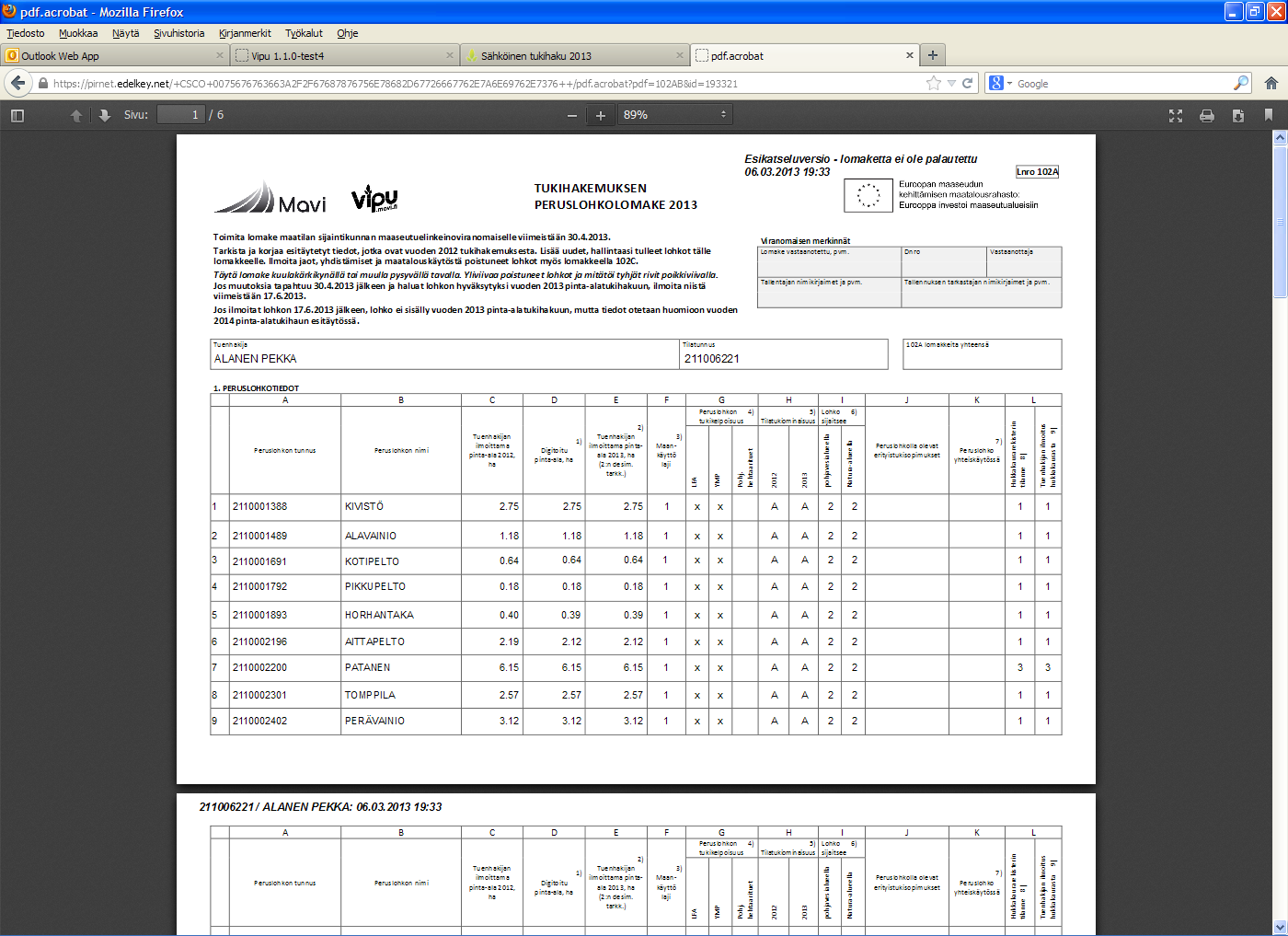Go to previous PDF page
Viewport: 1288px width, 936px height.
(x=76, y=115)
